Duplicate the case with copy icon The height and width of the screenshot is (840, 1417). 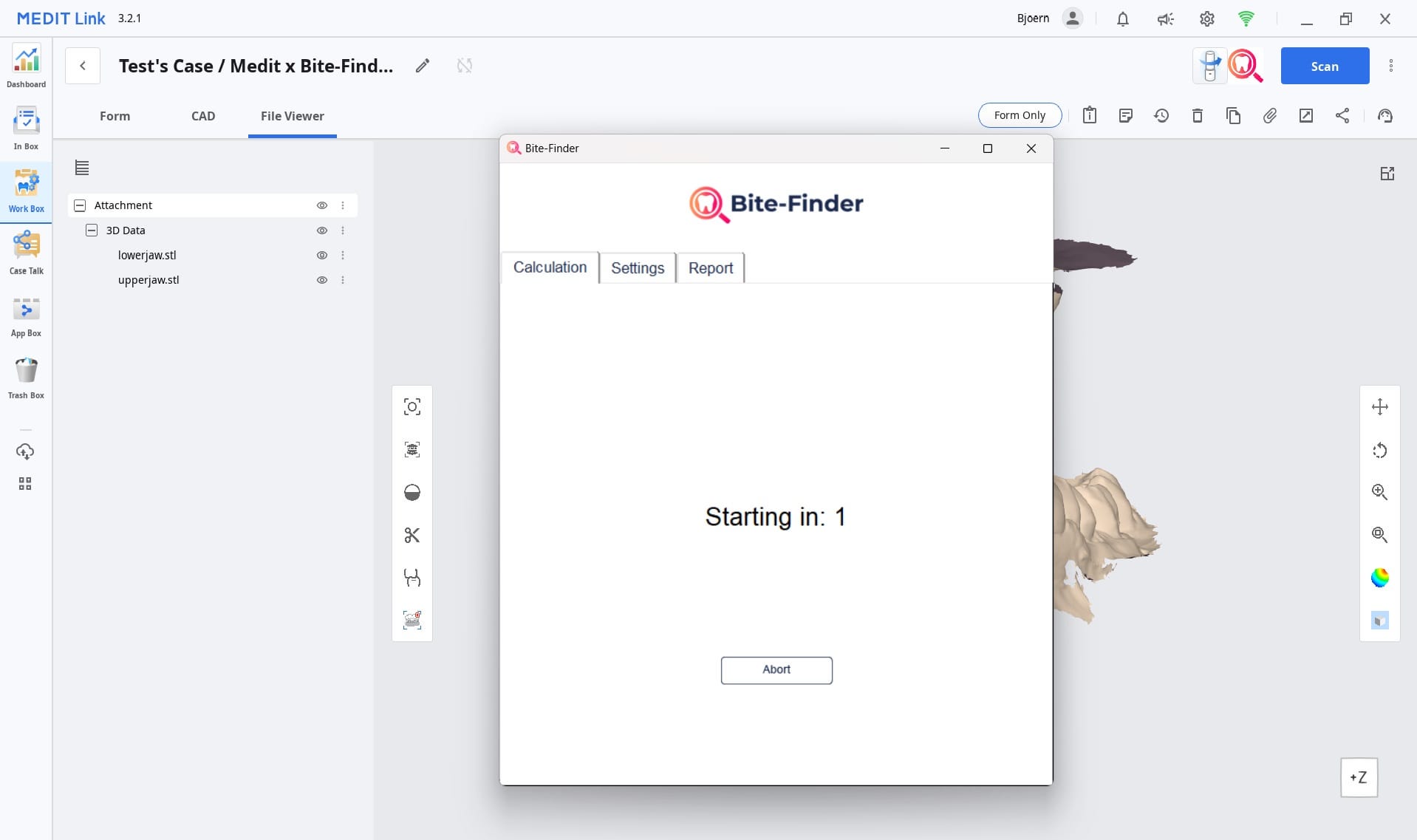[x=1234, y=115]
